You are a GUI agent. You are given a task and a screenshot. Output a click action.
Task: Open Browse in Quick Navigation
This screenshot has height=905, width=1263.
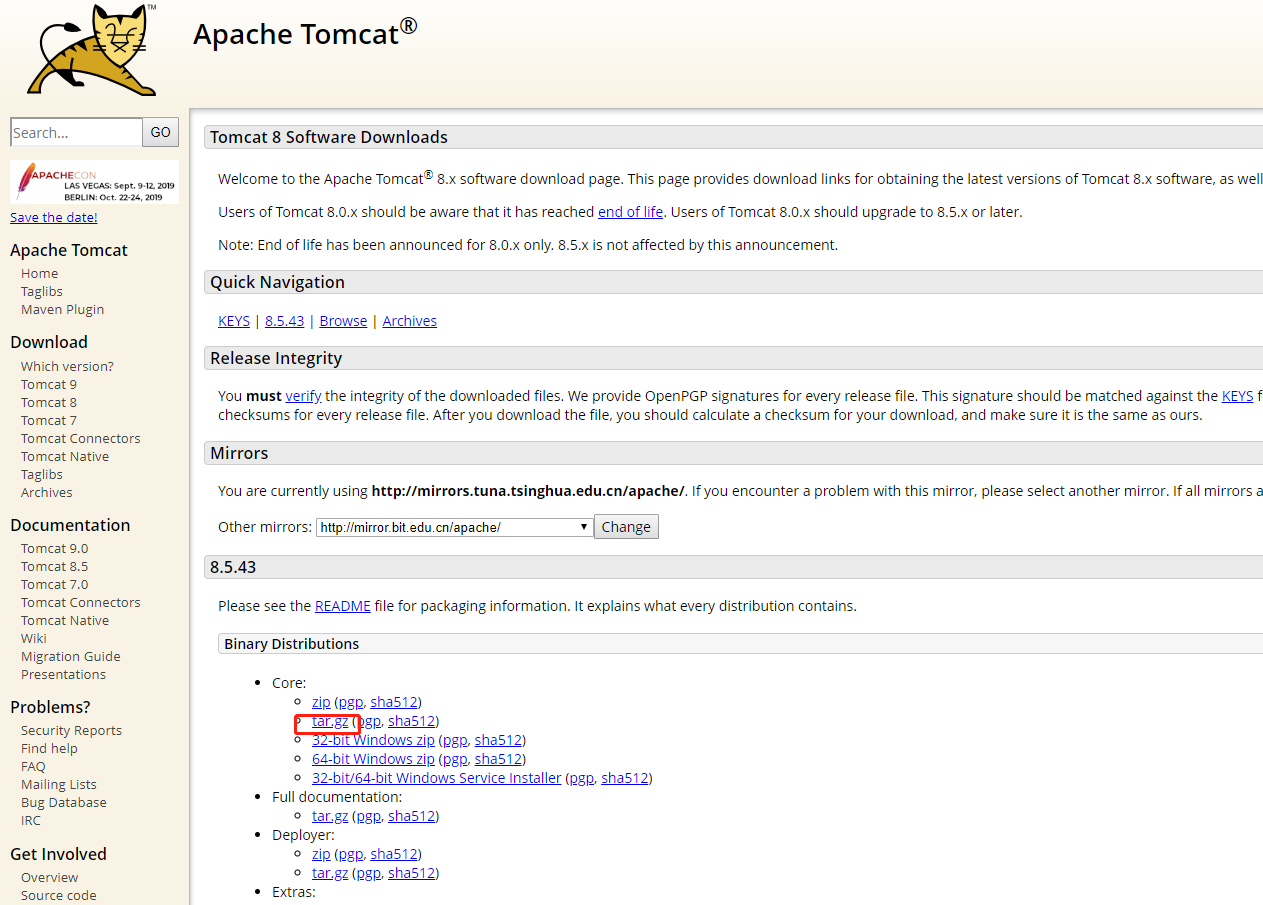pos(343,321)
